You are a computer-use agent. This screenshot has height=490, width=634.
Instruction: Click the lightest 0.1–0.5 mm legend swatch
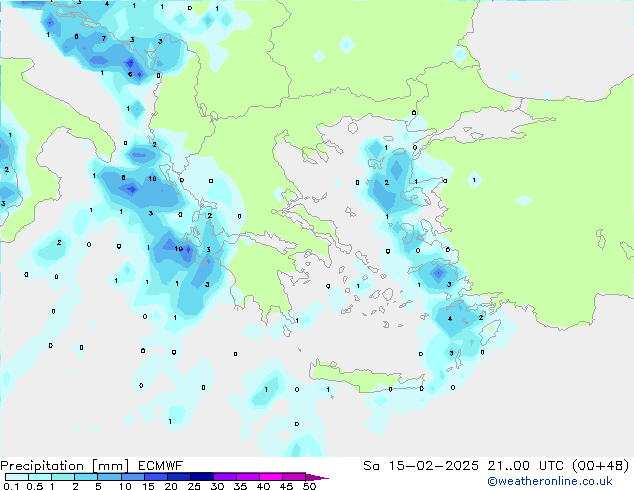pyautogui.click(x=17, y=477)
